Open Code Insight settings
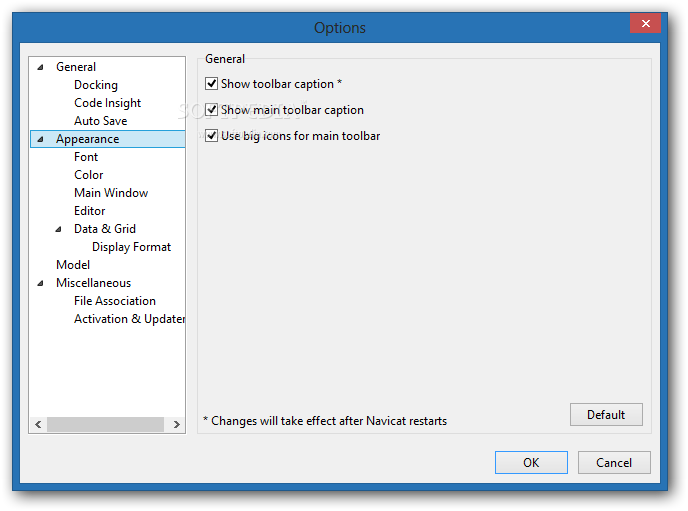The image size is (688, 511). click(108, 103)
